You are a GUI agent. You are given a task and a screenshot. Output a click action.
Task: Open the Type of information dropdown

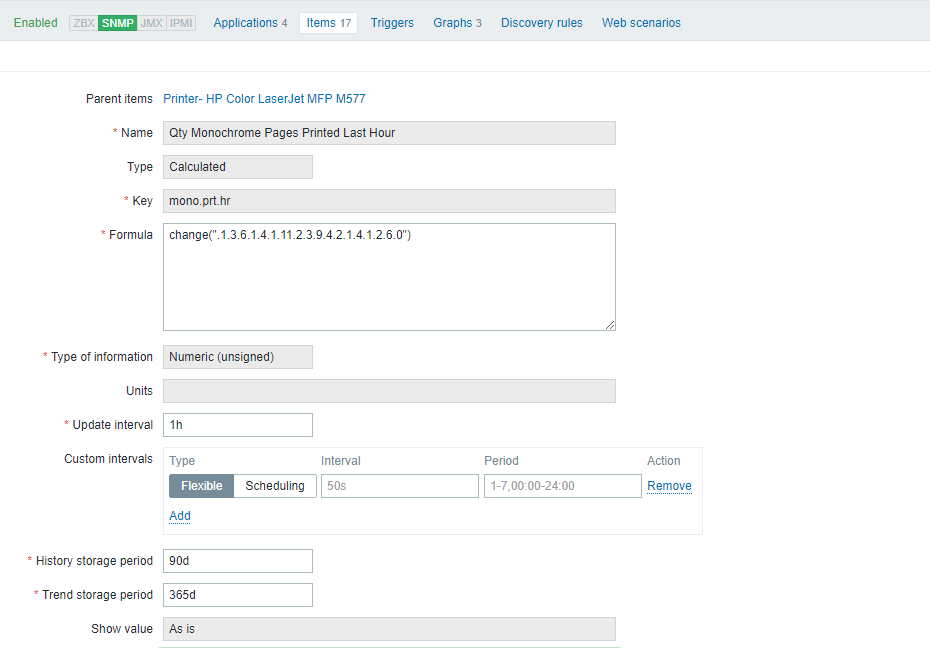tap(237, 356)
